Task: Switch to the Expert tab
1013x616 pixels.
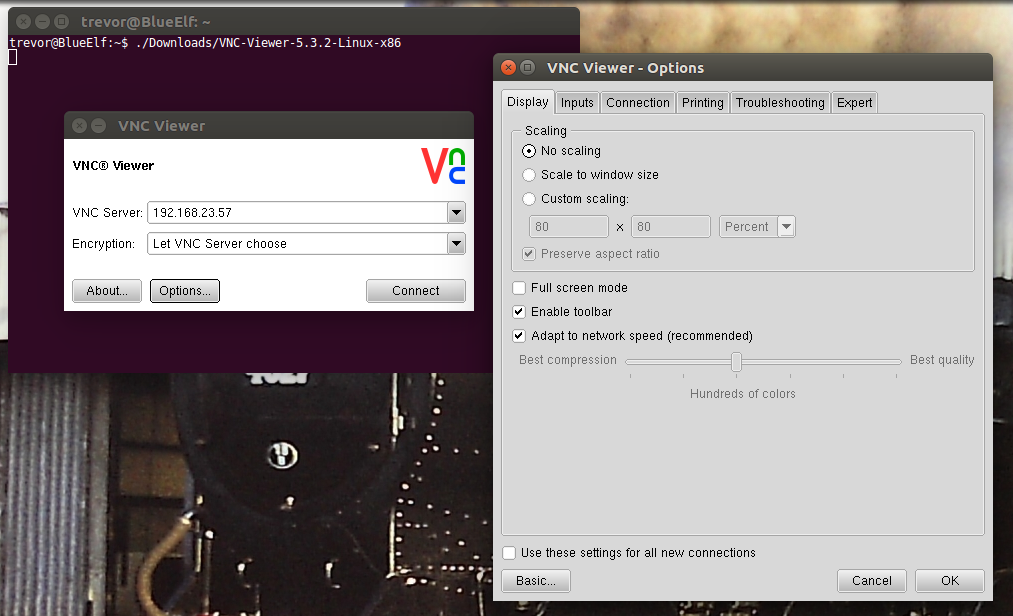Action: click(854, 103)
